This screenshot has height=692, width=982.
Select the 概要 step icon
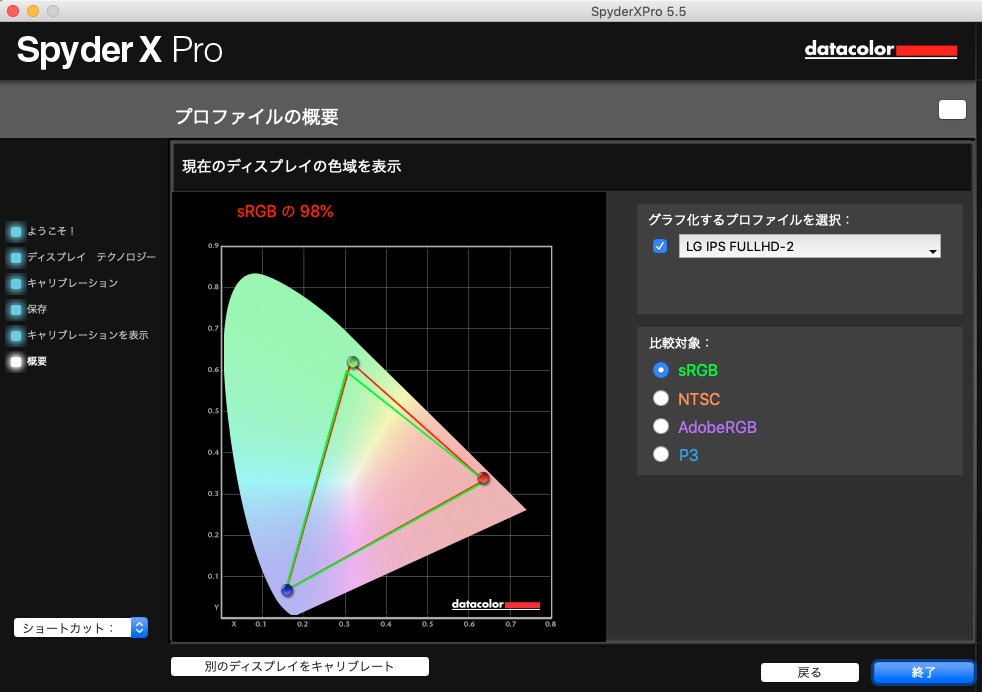16,361
